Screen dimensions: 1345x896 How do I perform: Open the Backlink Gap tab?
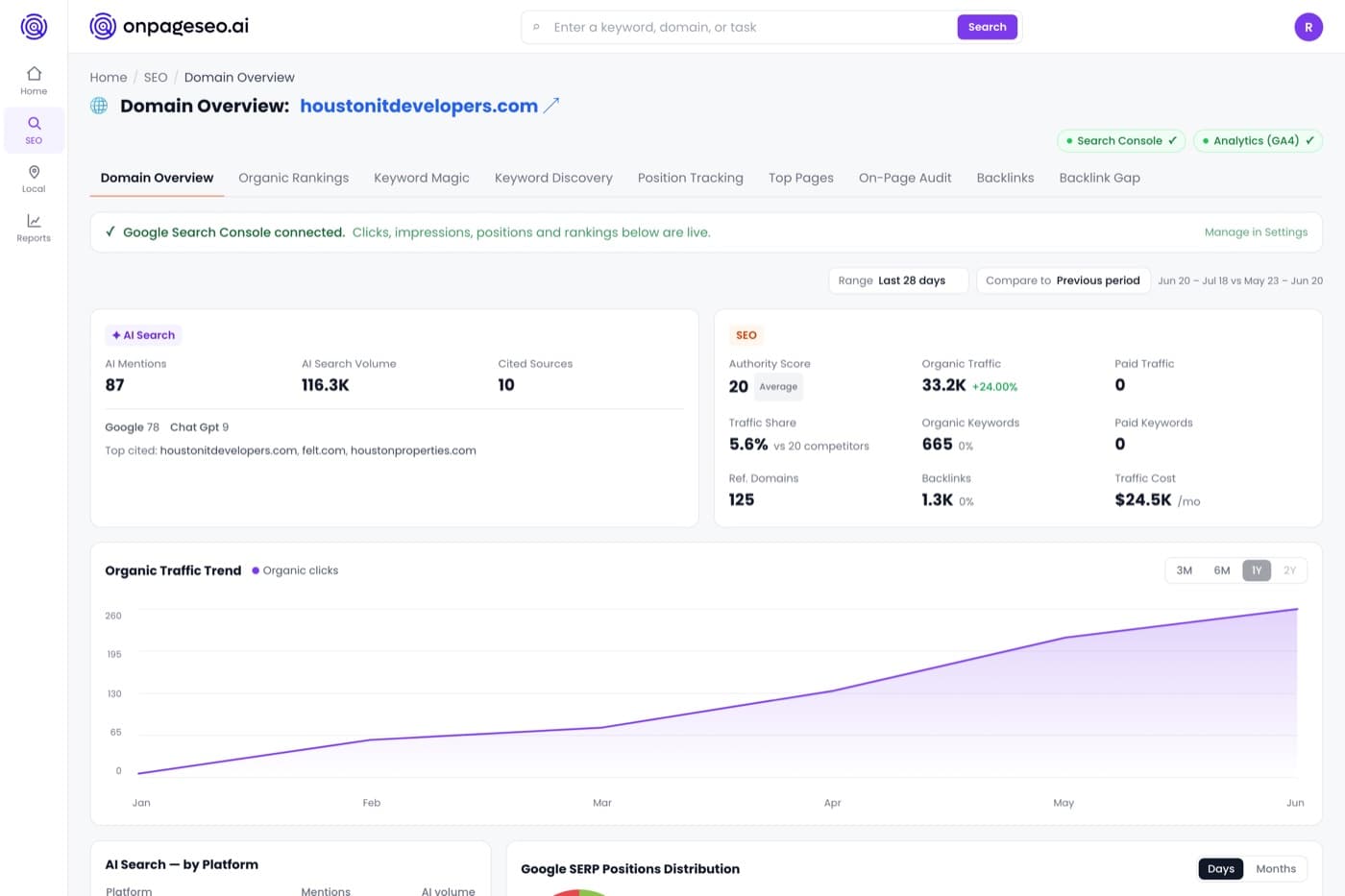(x=1099, y=178)
